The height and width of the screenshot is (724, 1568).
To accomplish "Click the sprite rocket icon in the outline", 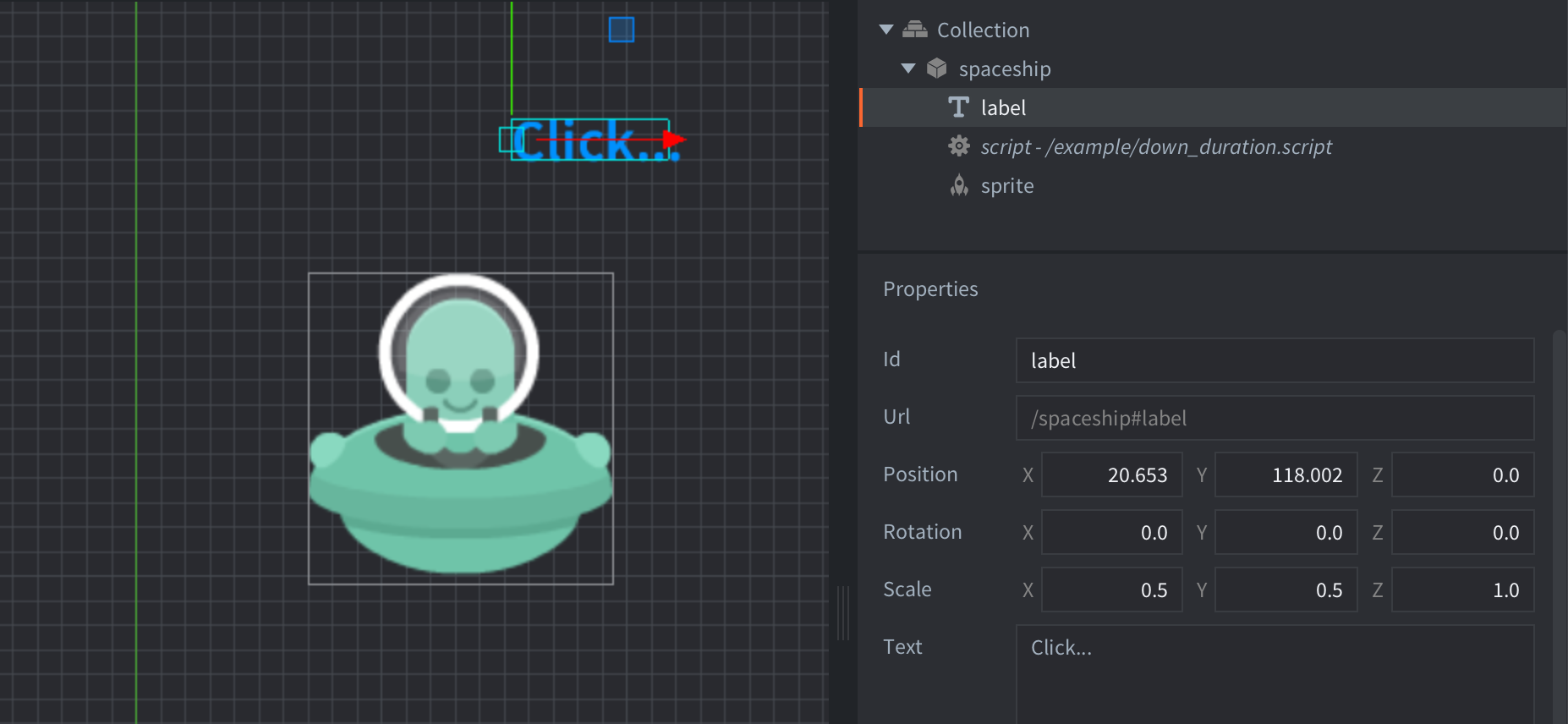I will (x=958, y=185).
